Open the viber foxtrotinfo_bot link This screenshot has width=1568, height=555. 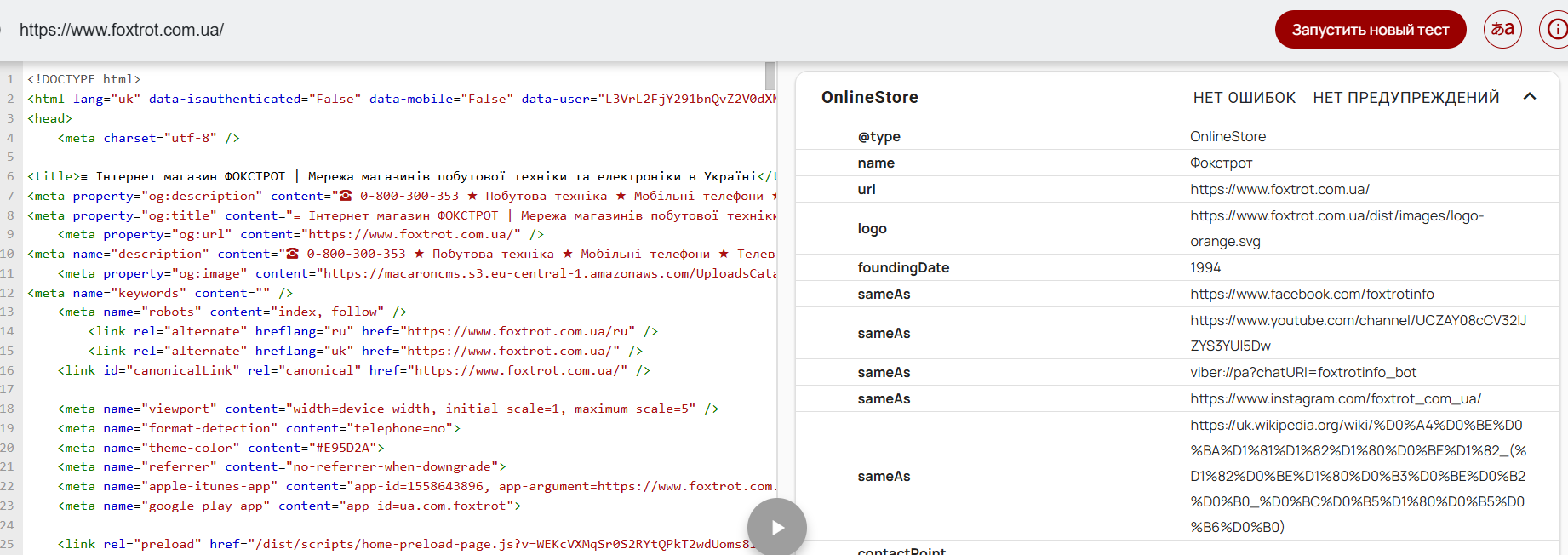(1303, 372)
